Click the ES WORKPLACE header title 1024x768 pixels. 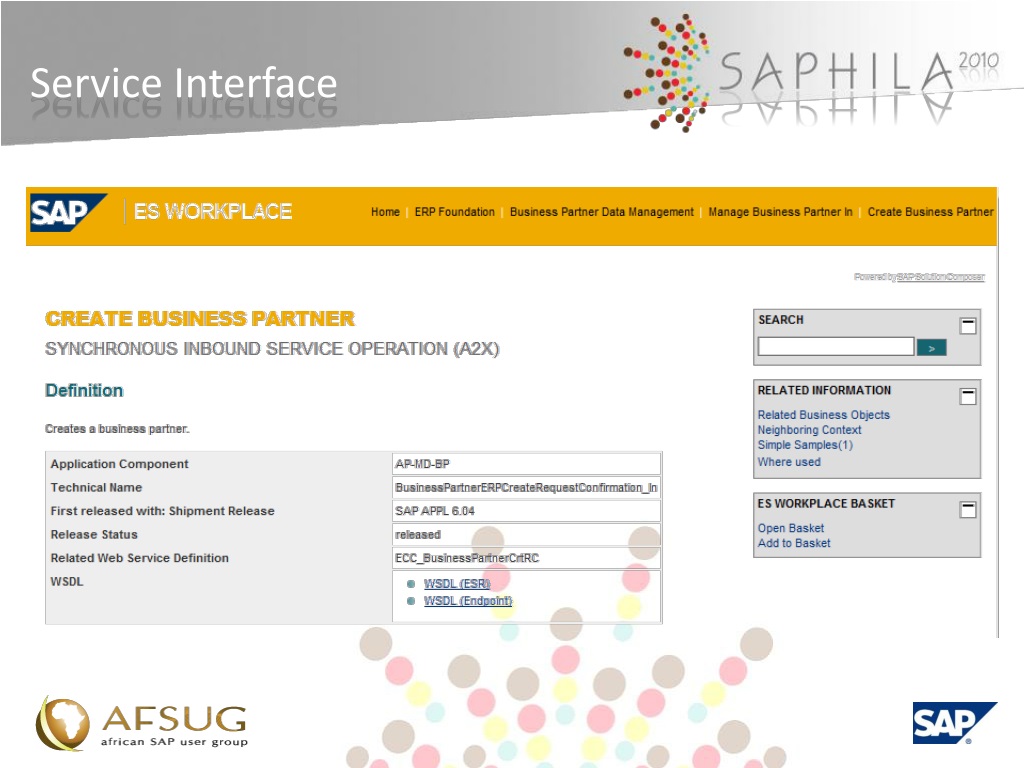coord(213,212)
